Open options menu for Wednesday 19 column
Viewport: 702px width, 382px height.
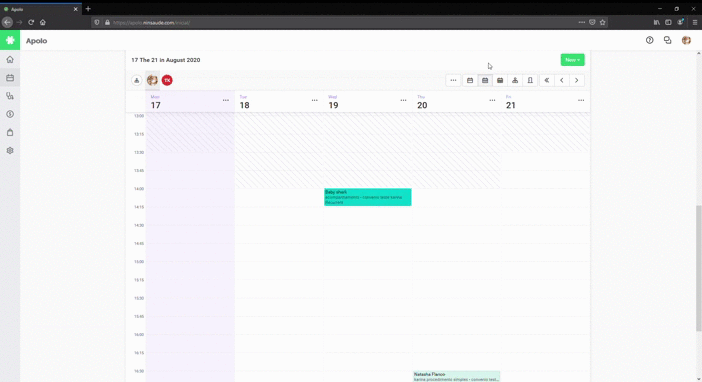[x=403, y=100]
